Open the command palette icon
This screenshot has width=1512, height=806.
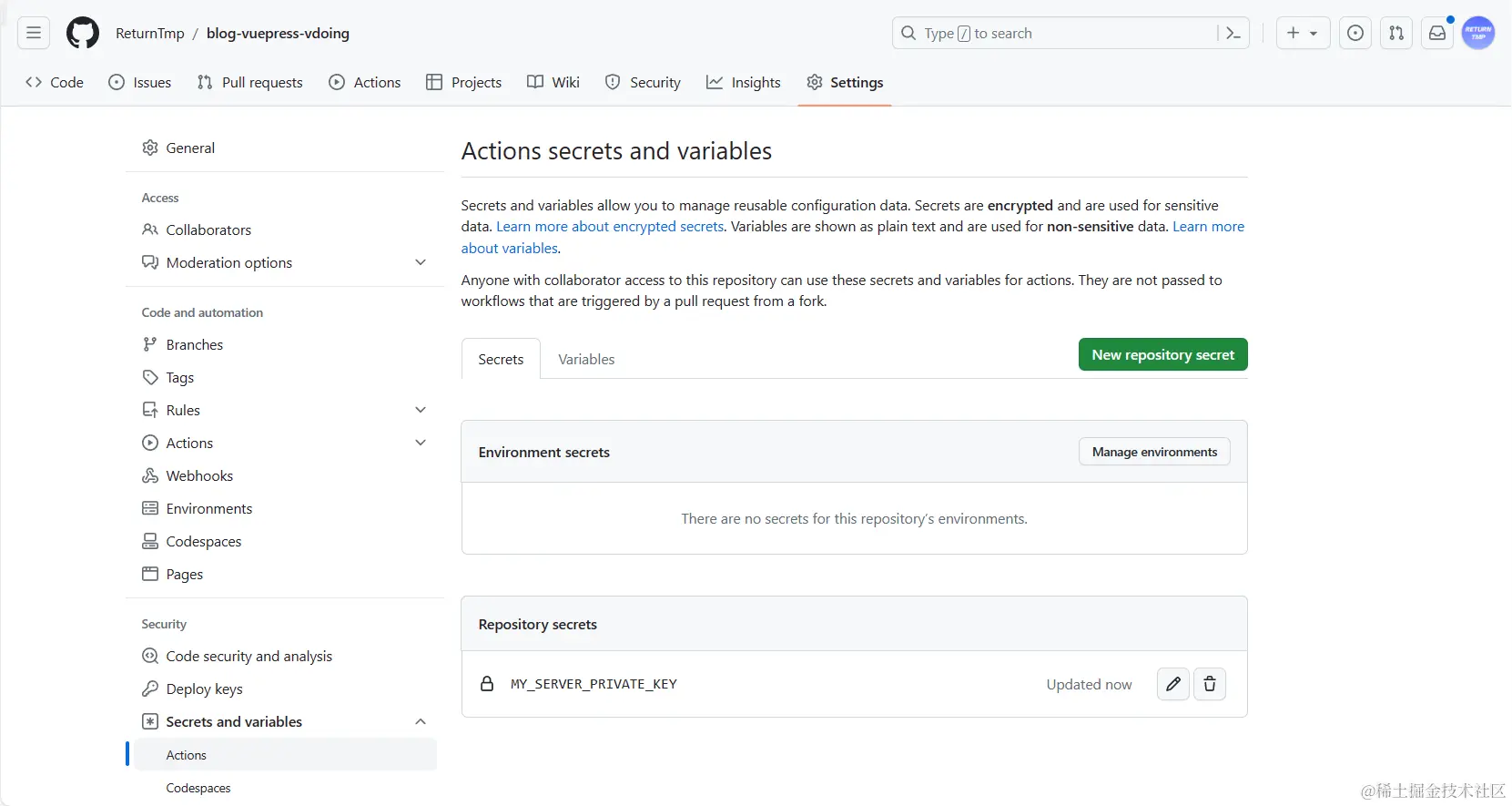pyautogui.click(x=1233, y=34)
